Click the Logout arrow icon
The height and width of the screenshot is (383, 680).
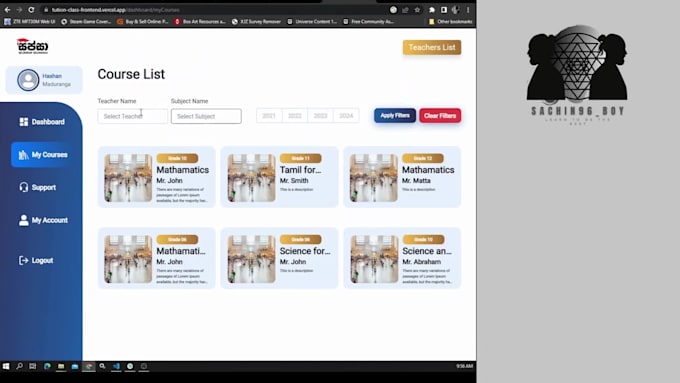click(x=23, y=260)
